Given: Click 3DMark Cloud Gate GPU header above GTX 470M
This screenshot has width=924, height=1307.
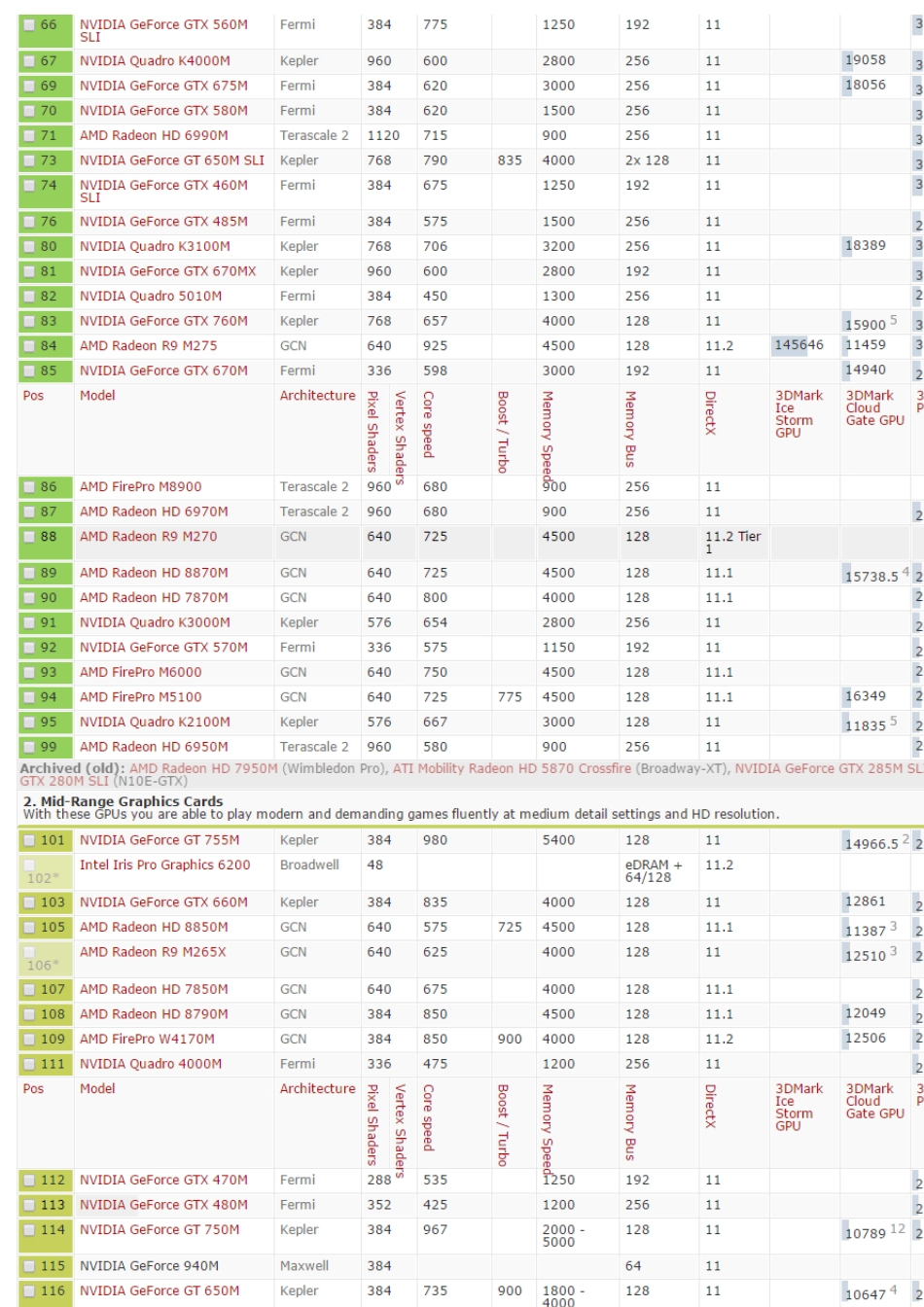Looking at the screenshot, I should tap(875, 1102).
